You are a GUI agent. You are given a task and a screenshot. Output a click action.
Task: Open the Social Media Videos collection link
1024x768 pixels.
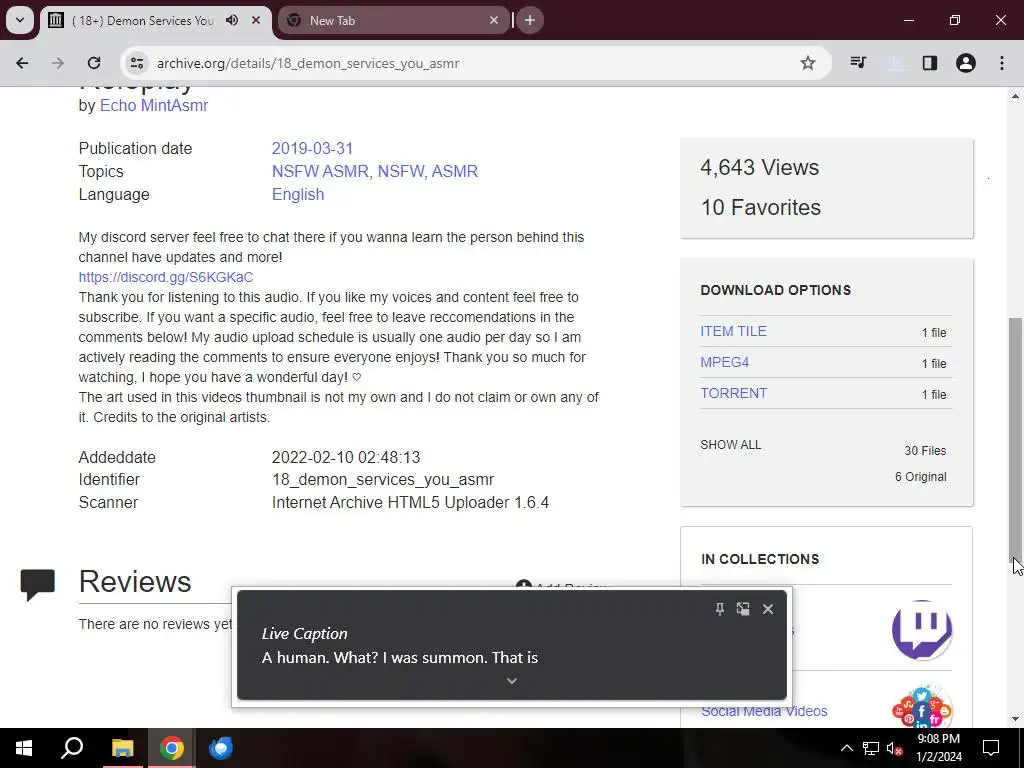(x=764, y=711)
